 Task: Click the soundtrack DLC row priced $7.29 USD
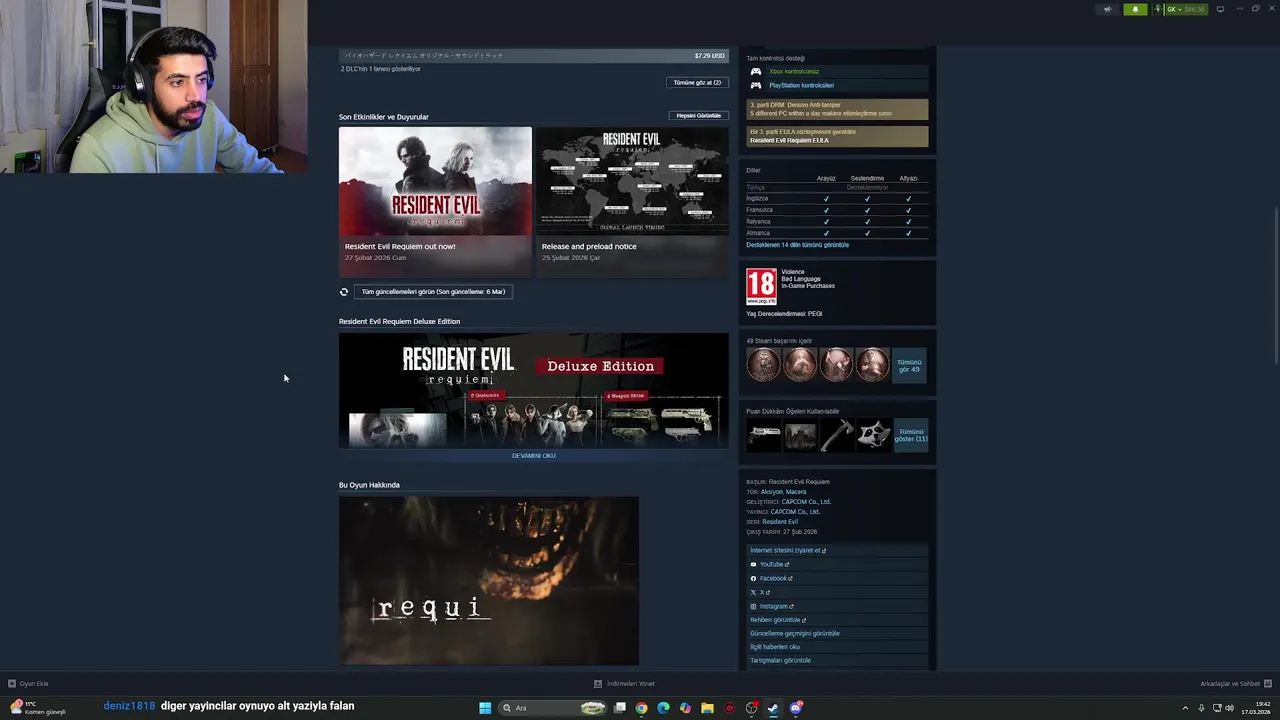click(x=534, y=56)
